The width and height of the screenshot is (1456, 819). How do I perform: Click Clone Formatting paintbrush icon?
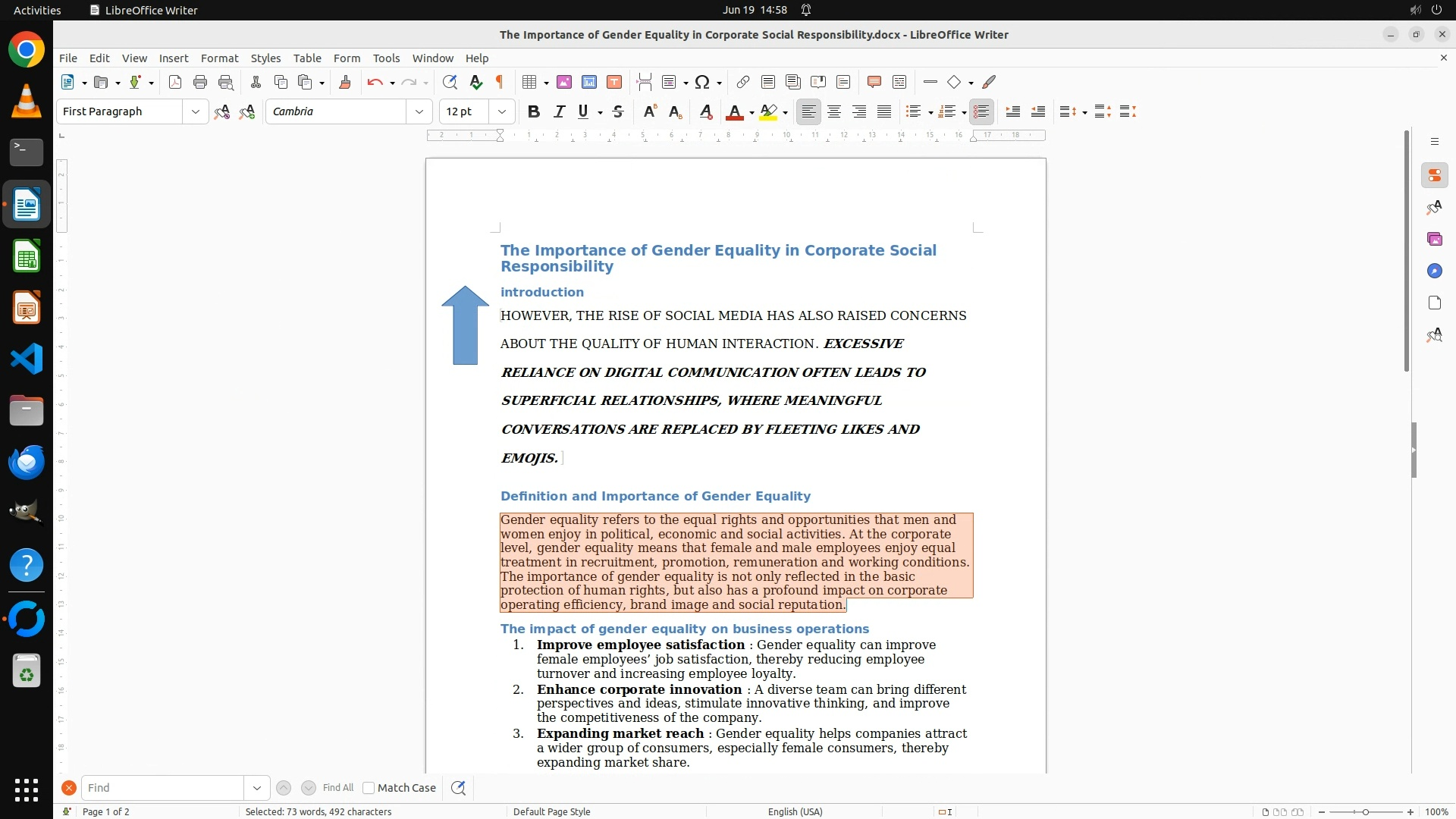pyautogui.click(x=345, y=82)
